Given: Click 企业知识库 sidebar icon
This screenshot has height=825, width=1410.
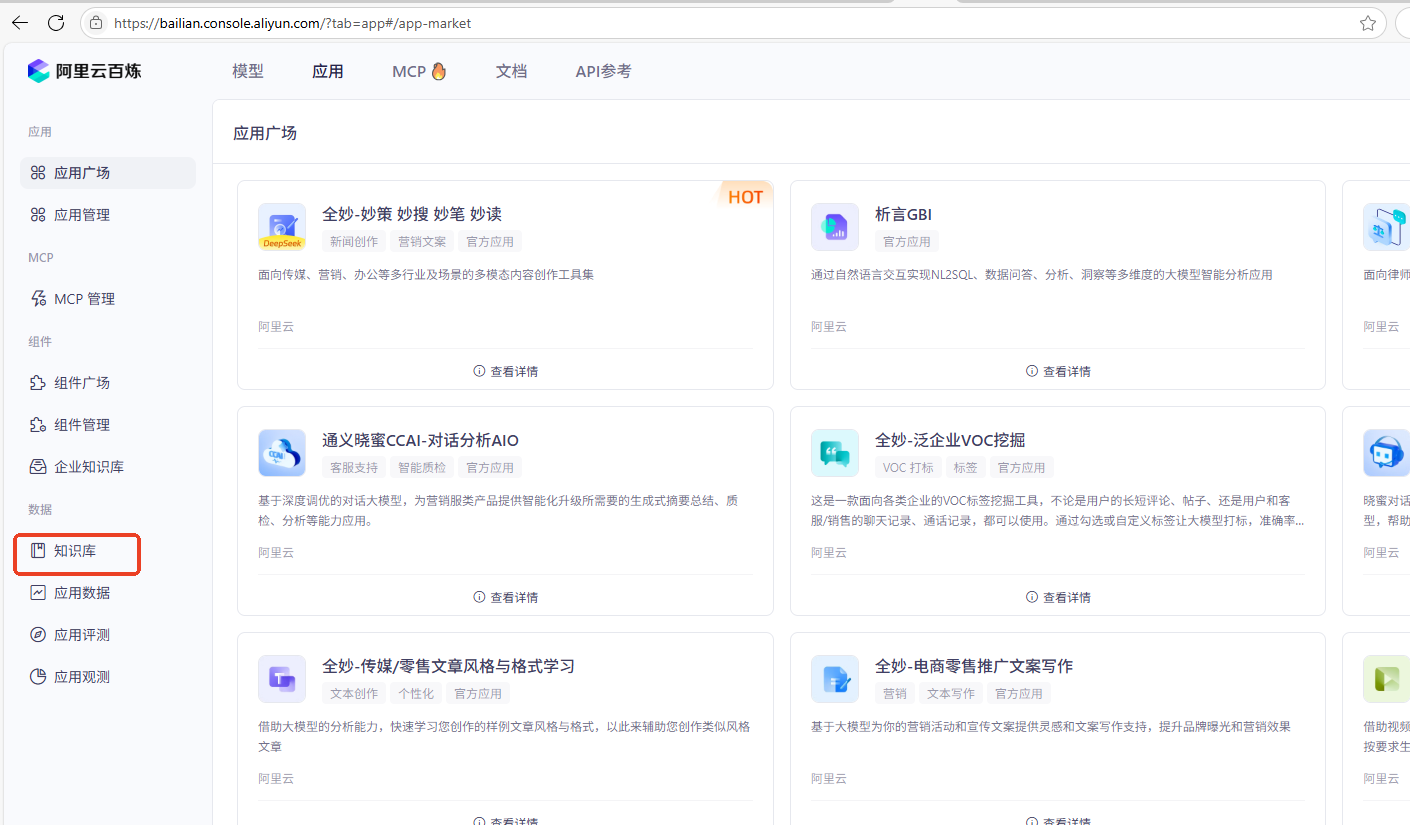Looking at the screenshot, I should tap(38, 467).
